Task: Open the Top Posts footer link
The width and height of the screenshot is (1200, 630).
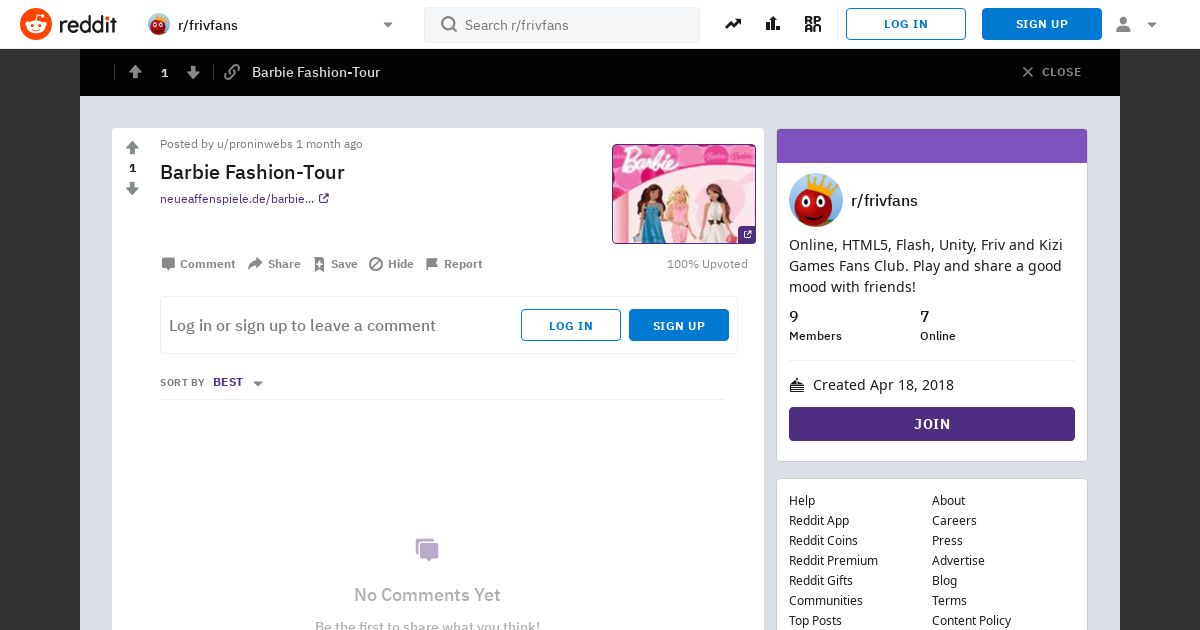Action: pyautogui.click(x=815, y=620)
